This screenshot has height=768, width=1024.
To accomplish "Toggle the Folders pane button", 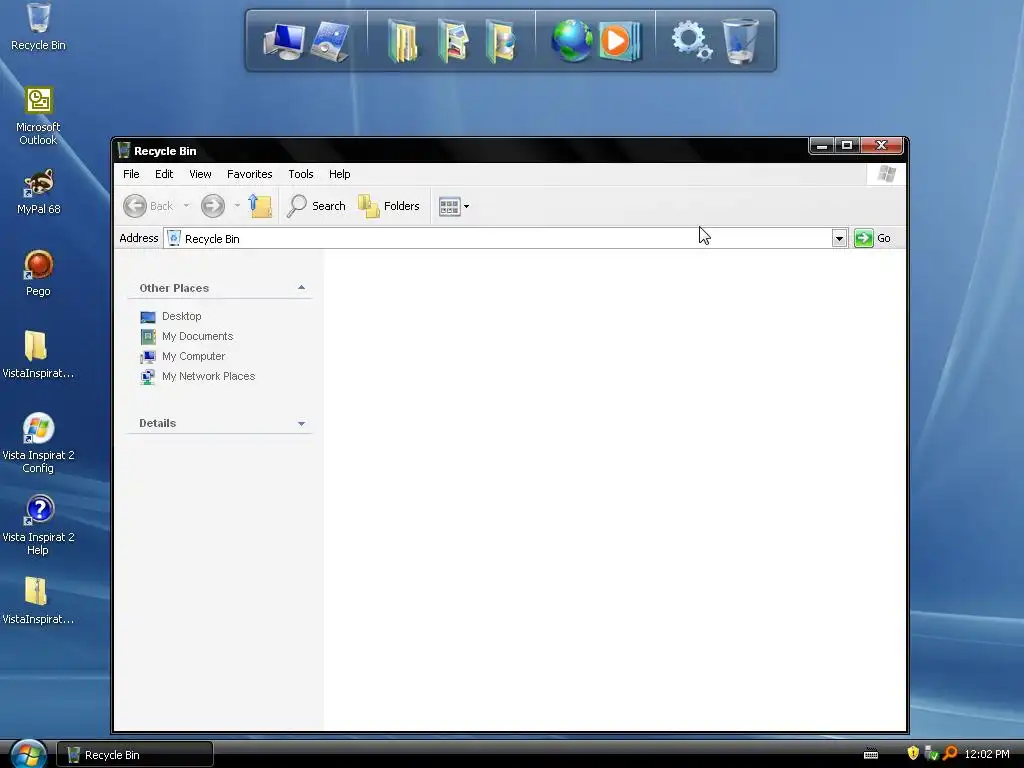I will tap(389, 206).
